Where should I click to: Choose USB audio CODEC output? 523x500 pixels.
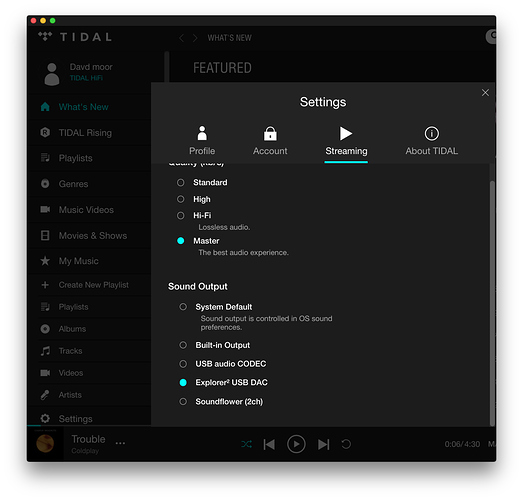coord(183,364)
